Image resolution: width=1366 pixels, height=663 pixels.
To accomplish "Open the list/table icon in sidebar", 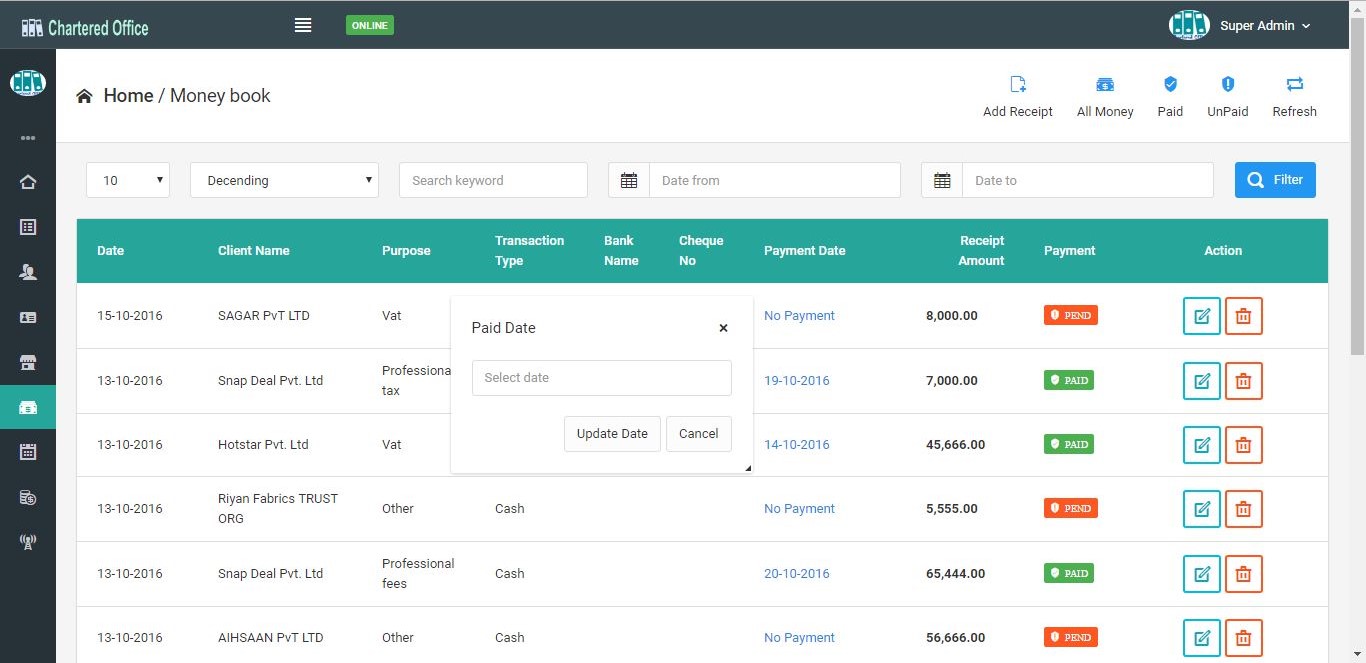I will [28, 227].
